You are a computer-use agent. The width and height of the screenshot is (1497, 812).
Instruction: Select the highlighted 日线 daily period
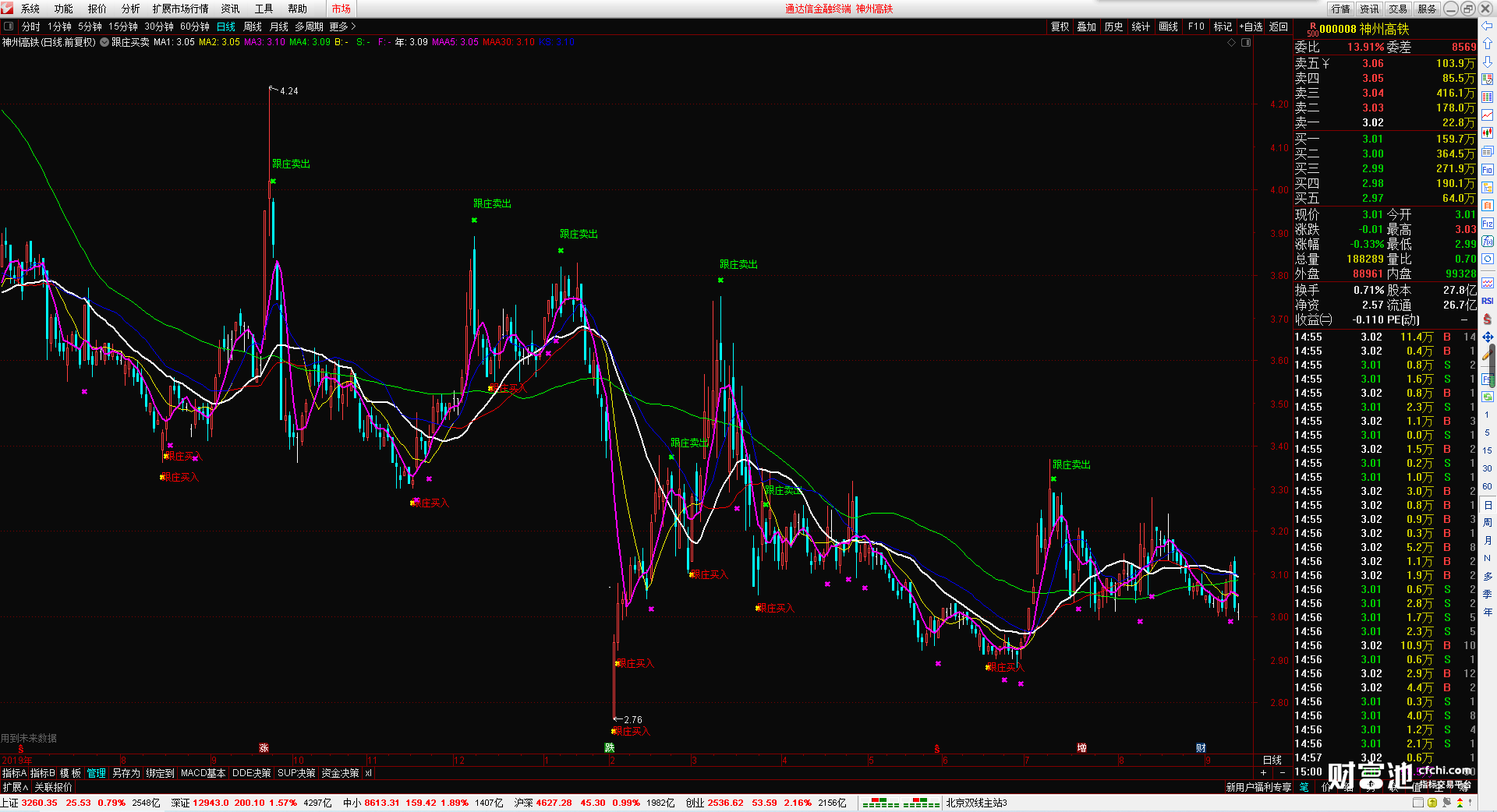point(226,26)
